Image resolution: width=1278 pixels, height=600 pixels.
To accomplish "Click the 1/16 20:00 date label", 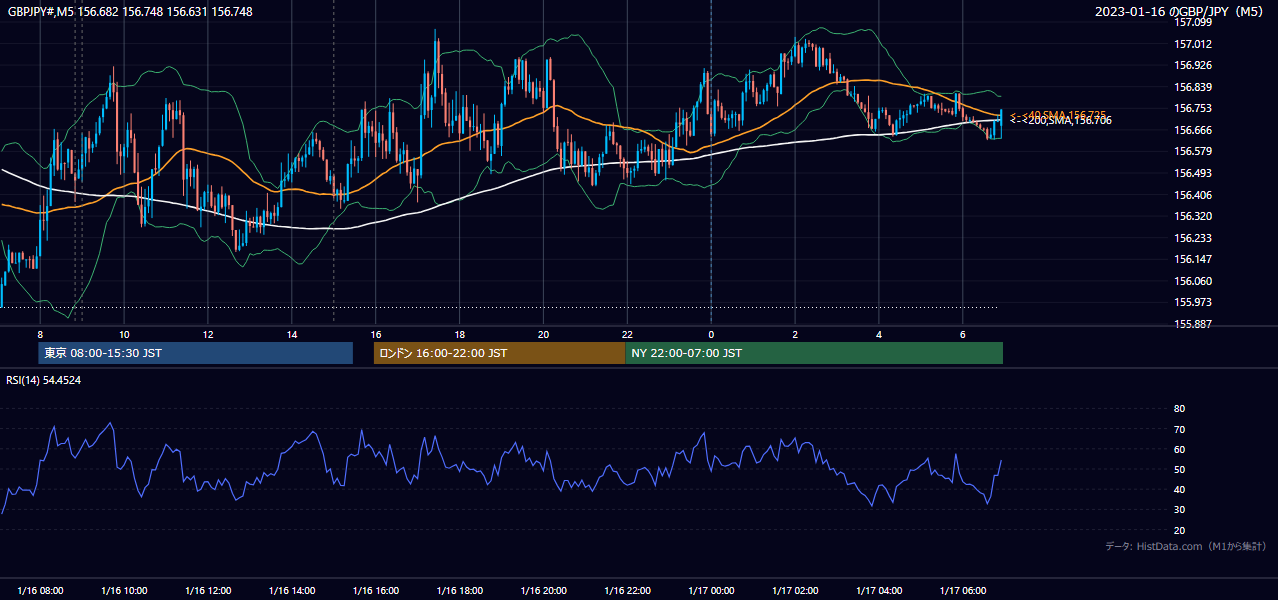I will [544, 591].
